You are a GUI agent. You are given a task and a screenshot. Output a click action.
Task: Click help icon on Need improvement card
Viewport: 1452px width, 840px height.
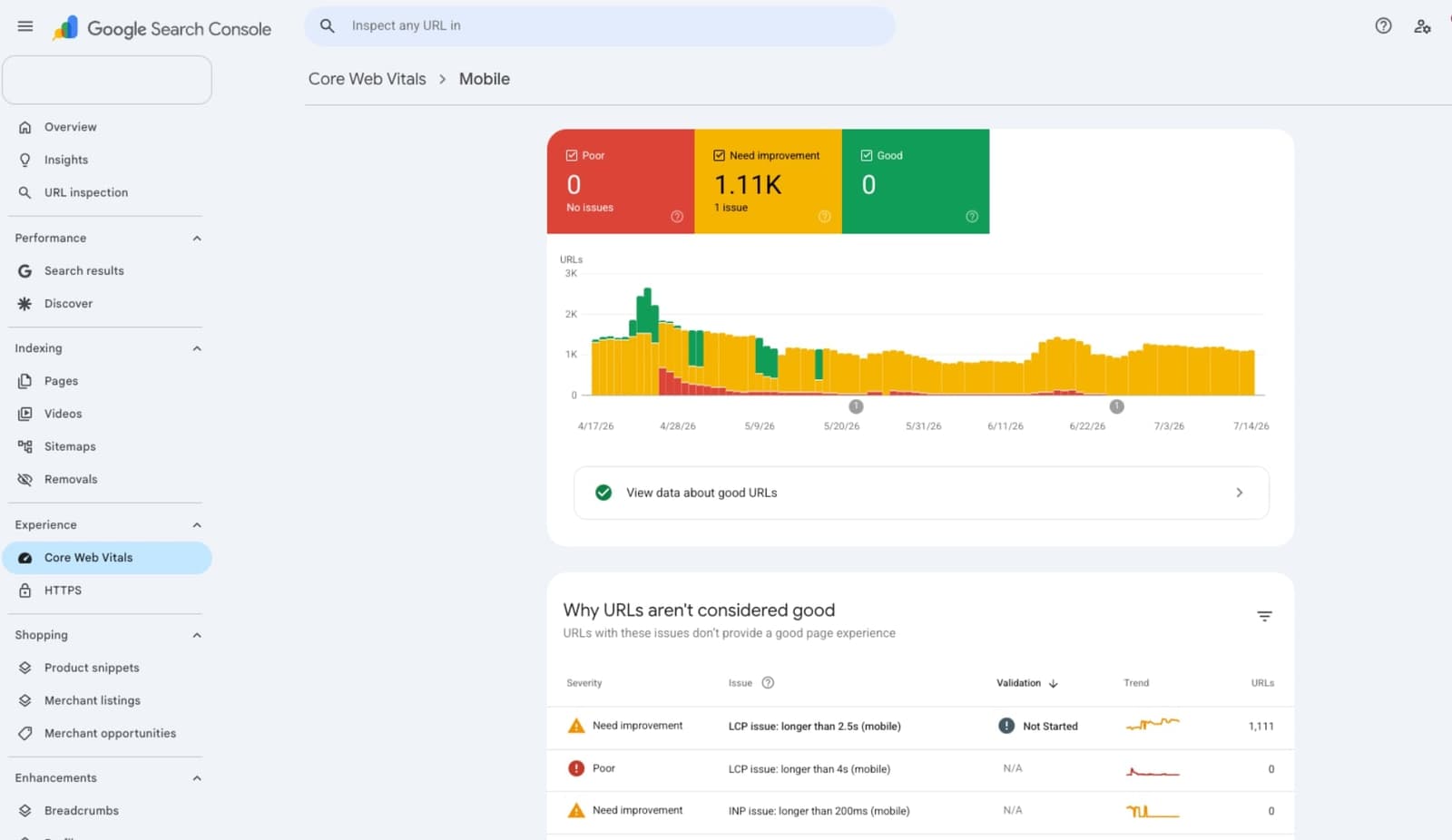(x=824, y=217)
